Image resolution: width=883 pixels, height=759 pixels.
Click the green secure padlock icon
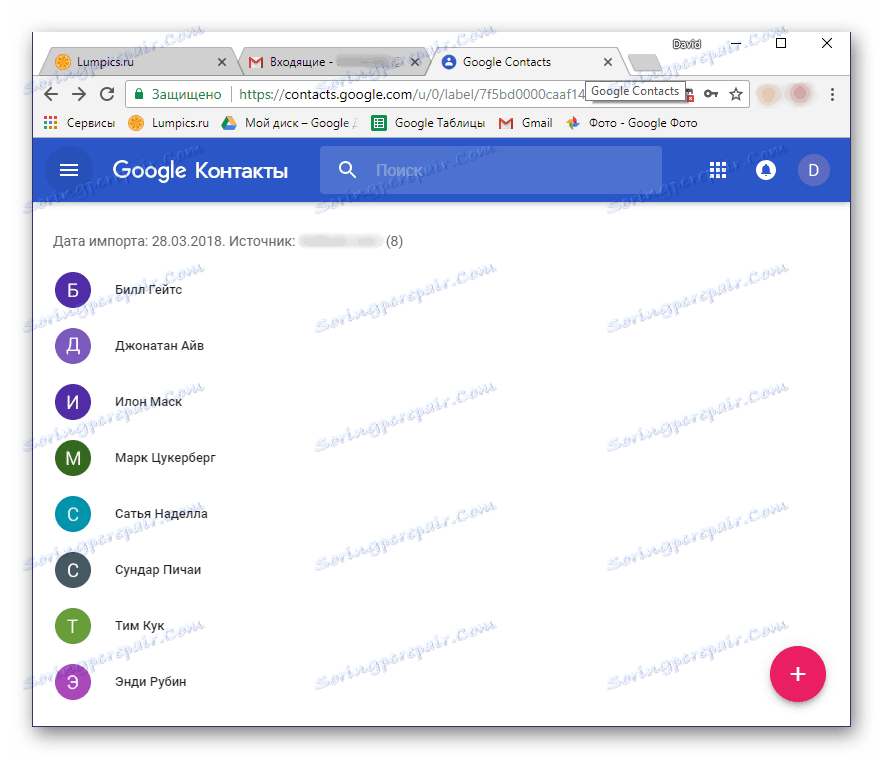coord(139,93)
